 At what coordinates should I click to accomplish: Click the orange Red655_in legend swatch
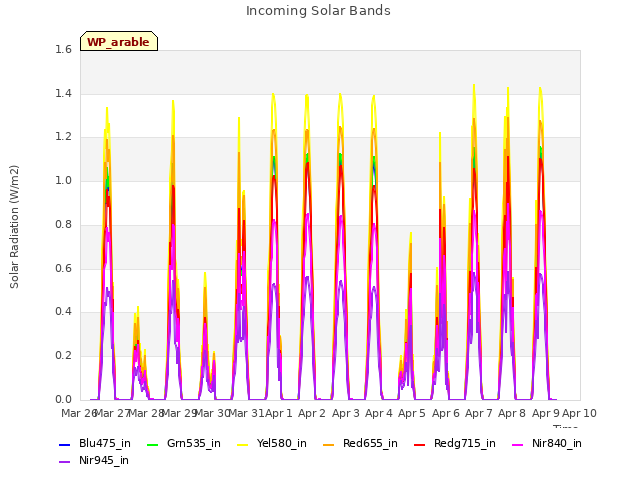pyautogui.click(x=328, y=444)
